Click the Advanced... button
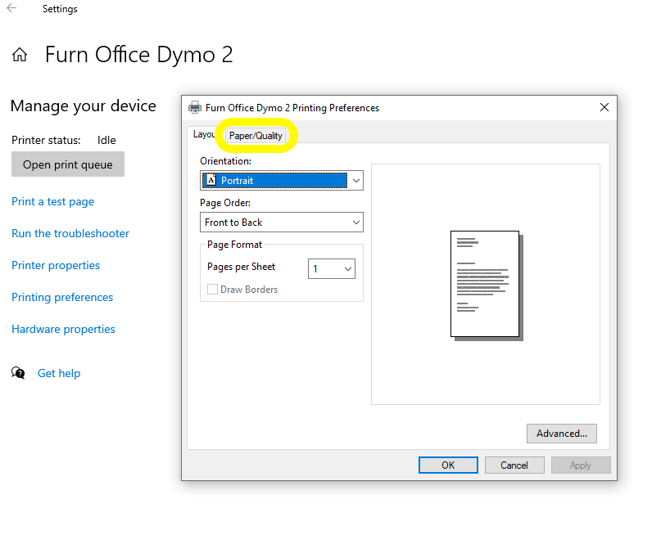670x535 pixels. pyautogui.click(x=561, y=433)
